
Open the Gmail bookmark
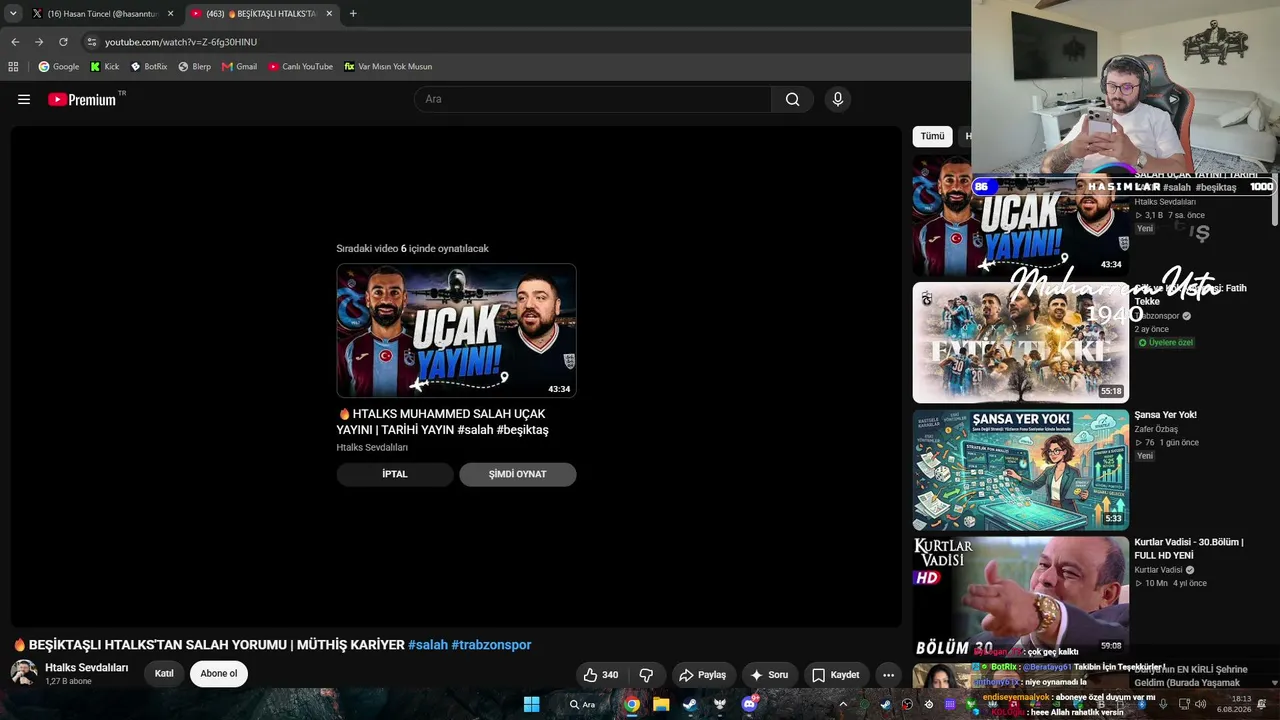point(240,67)
